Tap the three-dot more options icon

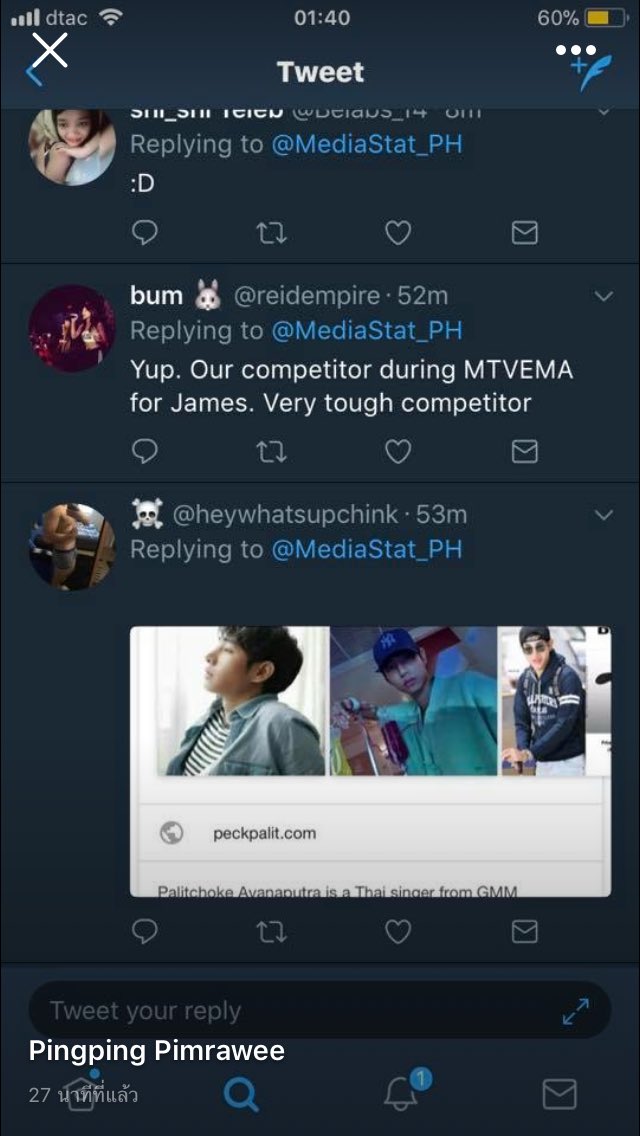576,49
